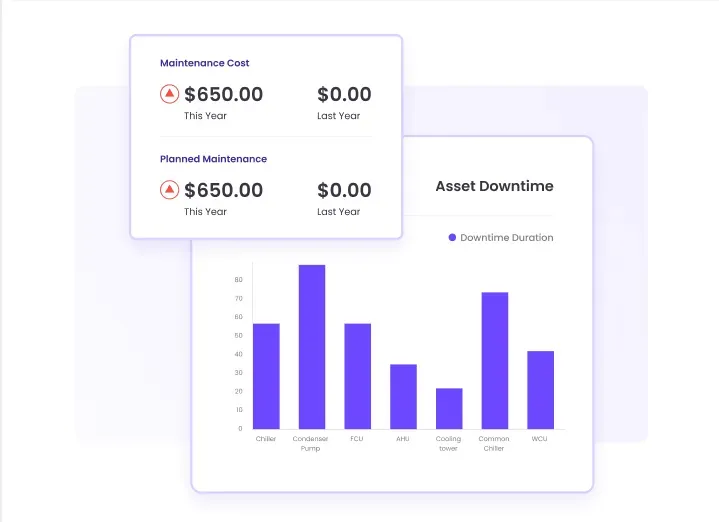Click the Maintenance Cost red increase arrow icon
This screenshot has height=522, width=719.
click(x=170, y=94)
